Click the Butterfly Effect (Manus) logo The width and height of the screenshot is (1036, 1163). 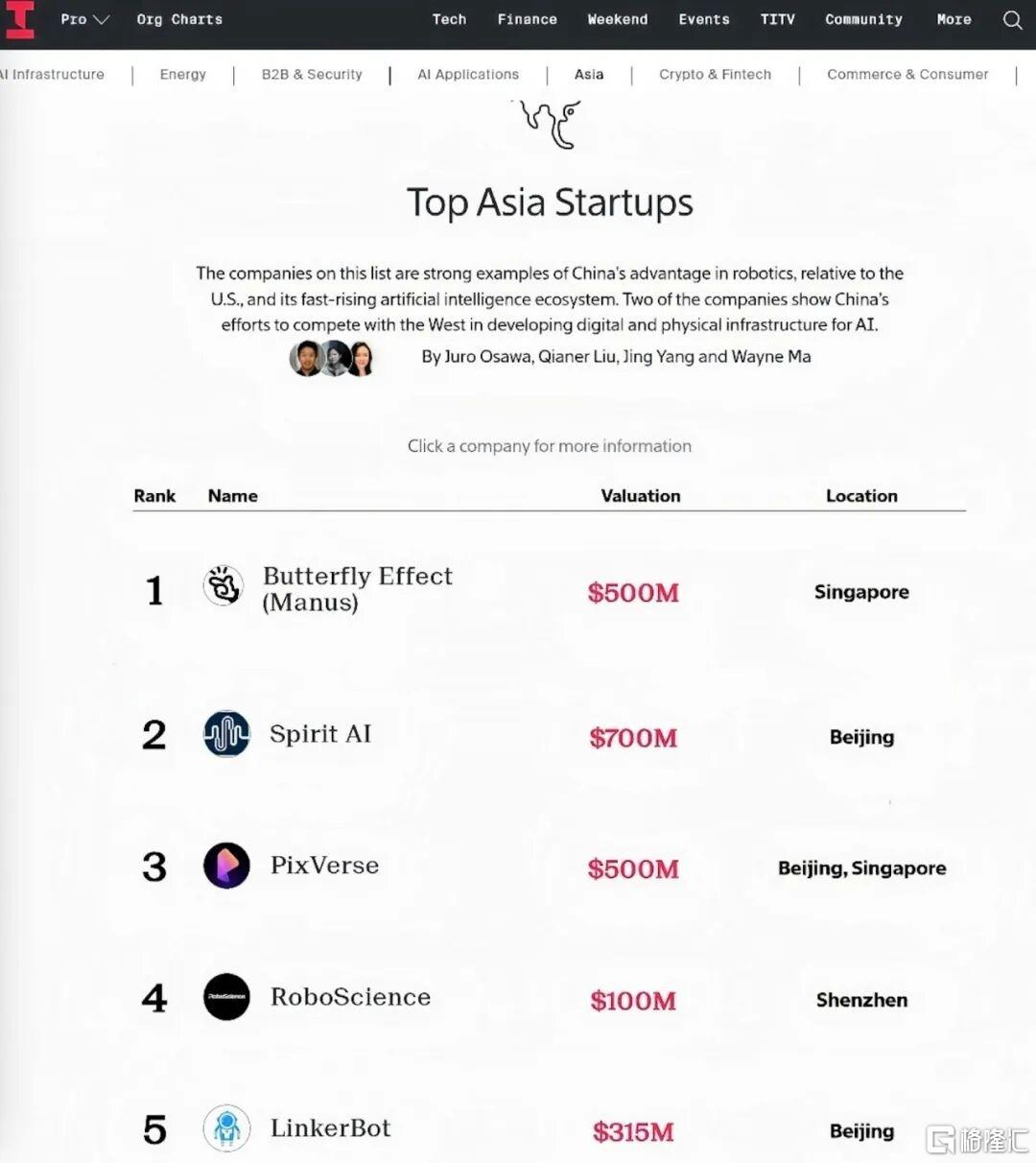pos(224,585)
